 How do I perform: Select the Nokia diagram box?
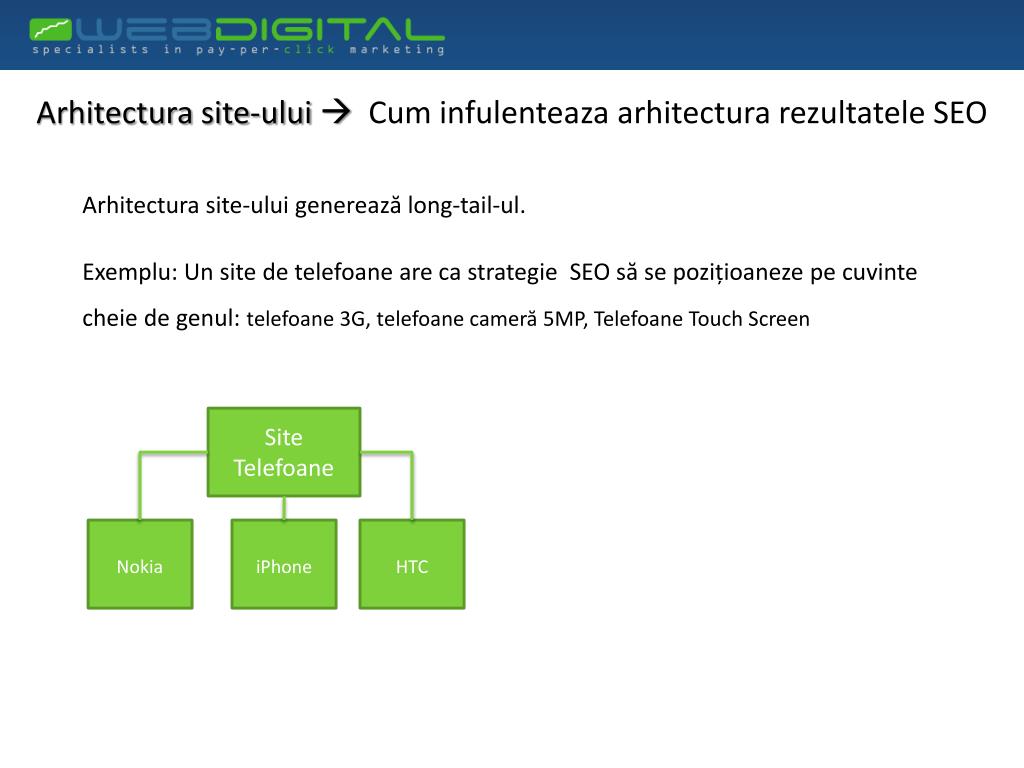coord(140,564)
